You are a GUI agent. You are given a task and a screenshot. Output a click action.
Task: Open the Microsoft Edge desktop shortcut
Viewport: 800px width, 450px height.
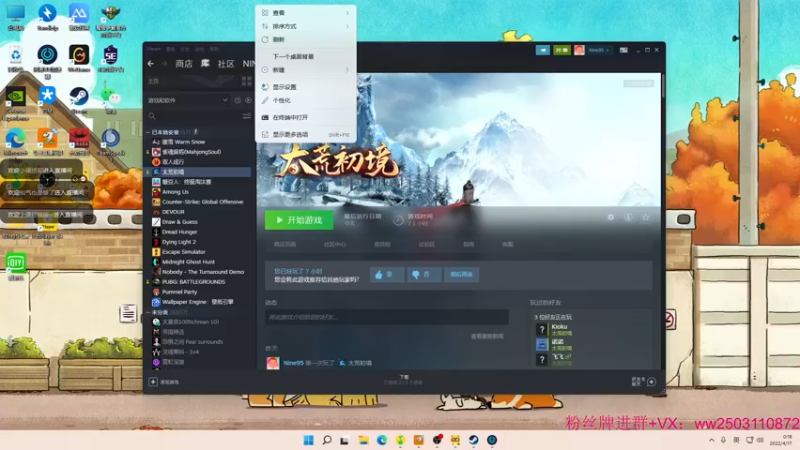point(16,142)
